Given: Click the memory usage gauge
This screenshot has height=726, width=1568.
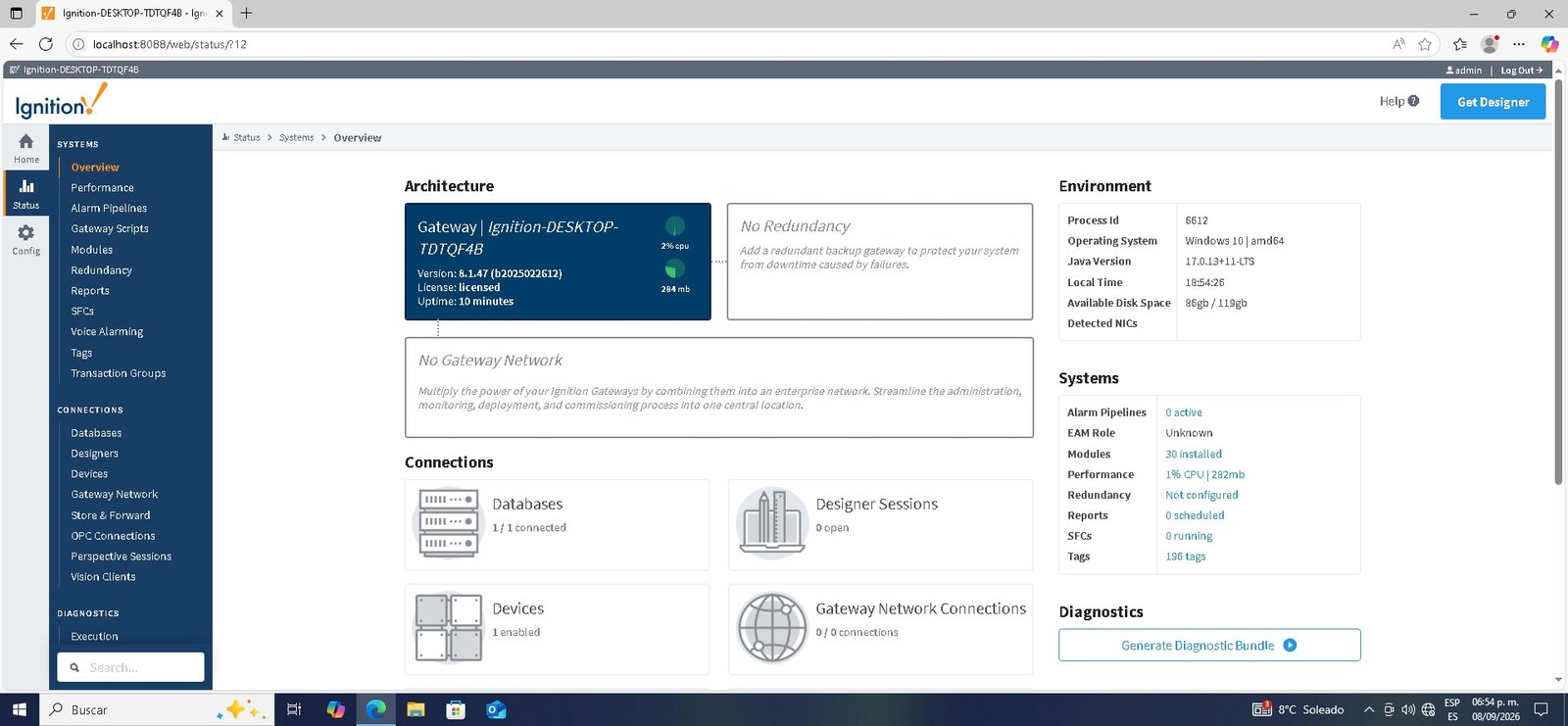Looking at the screenshot, I should coord(675,269).
